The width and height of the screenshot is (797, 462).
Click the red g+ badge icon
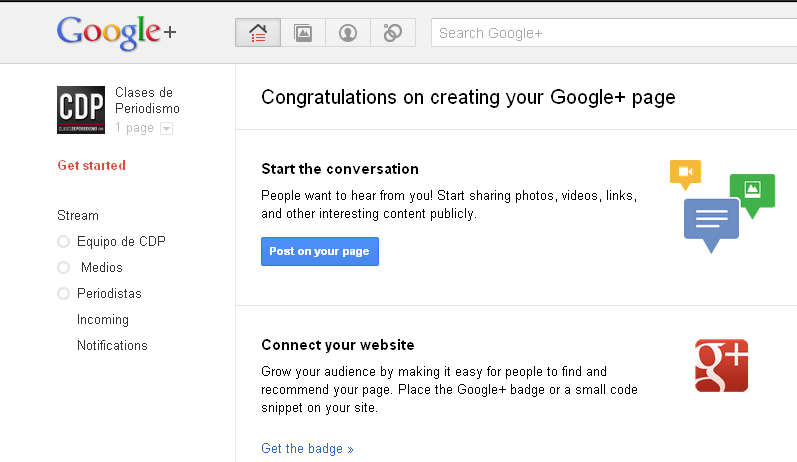click(x=721, y=365)
